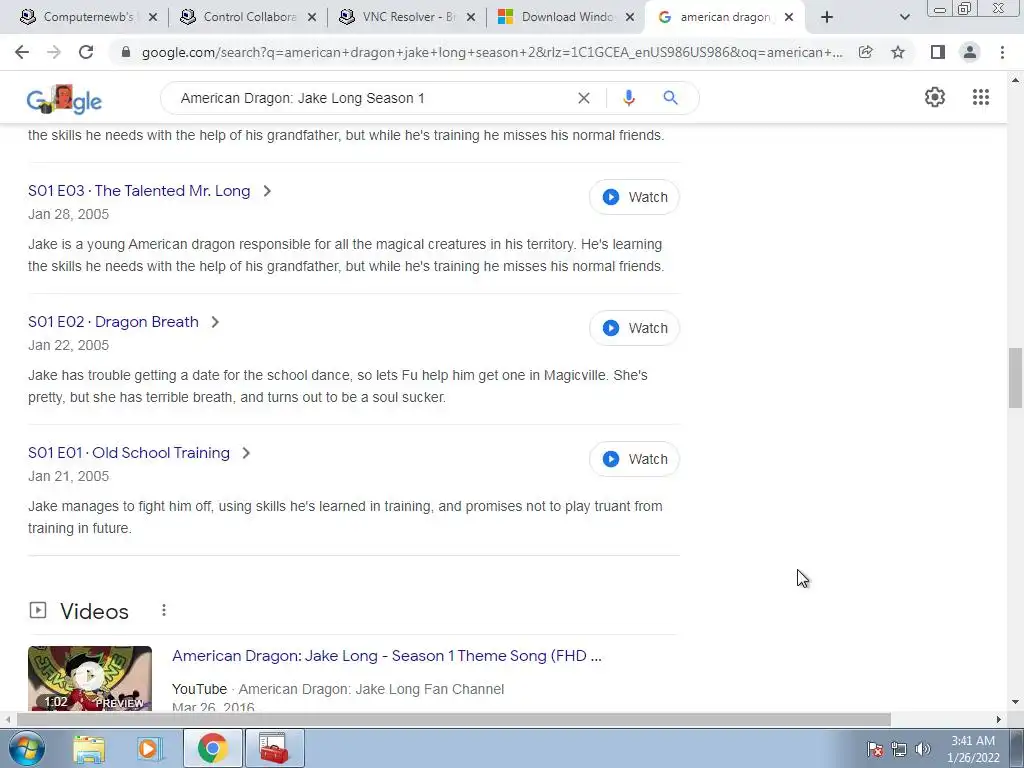
Task: Click the browser forward arrow
Action: point(54,52)
